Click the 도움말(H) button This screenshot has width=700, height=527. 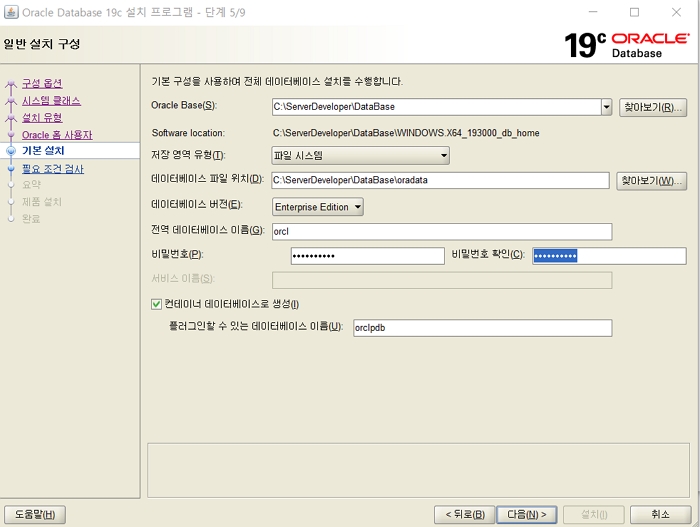coord(35,514)
